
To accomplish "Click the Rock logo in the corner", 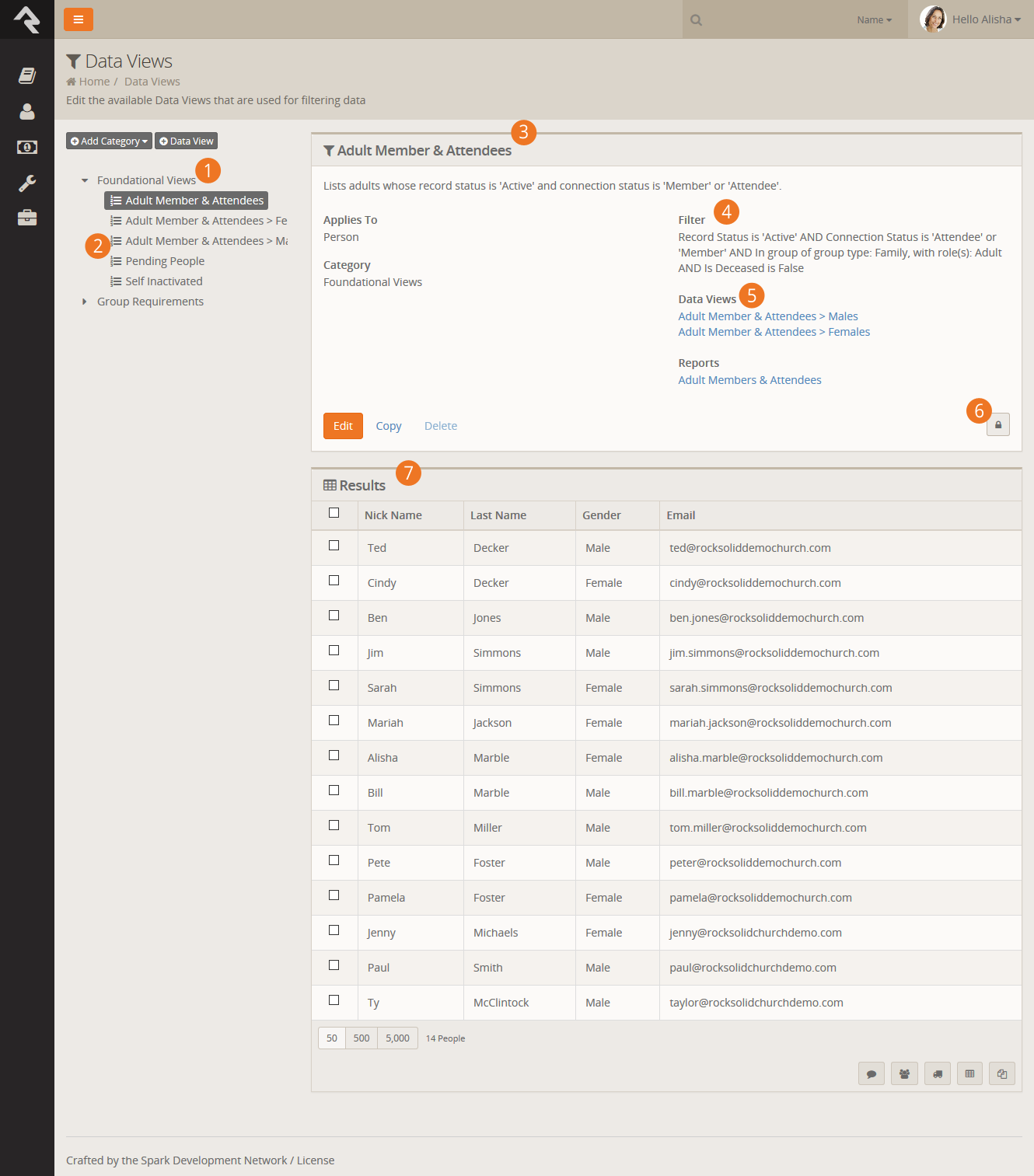I will 27,19.
